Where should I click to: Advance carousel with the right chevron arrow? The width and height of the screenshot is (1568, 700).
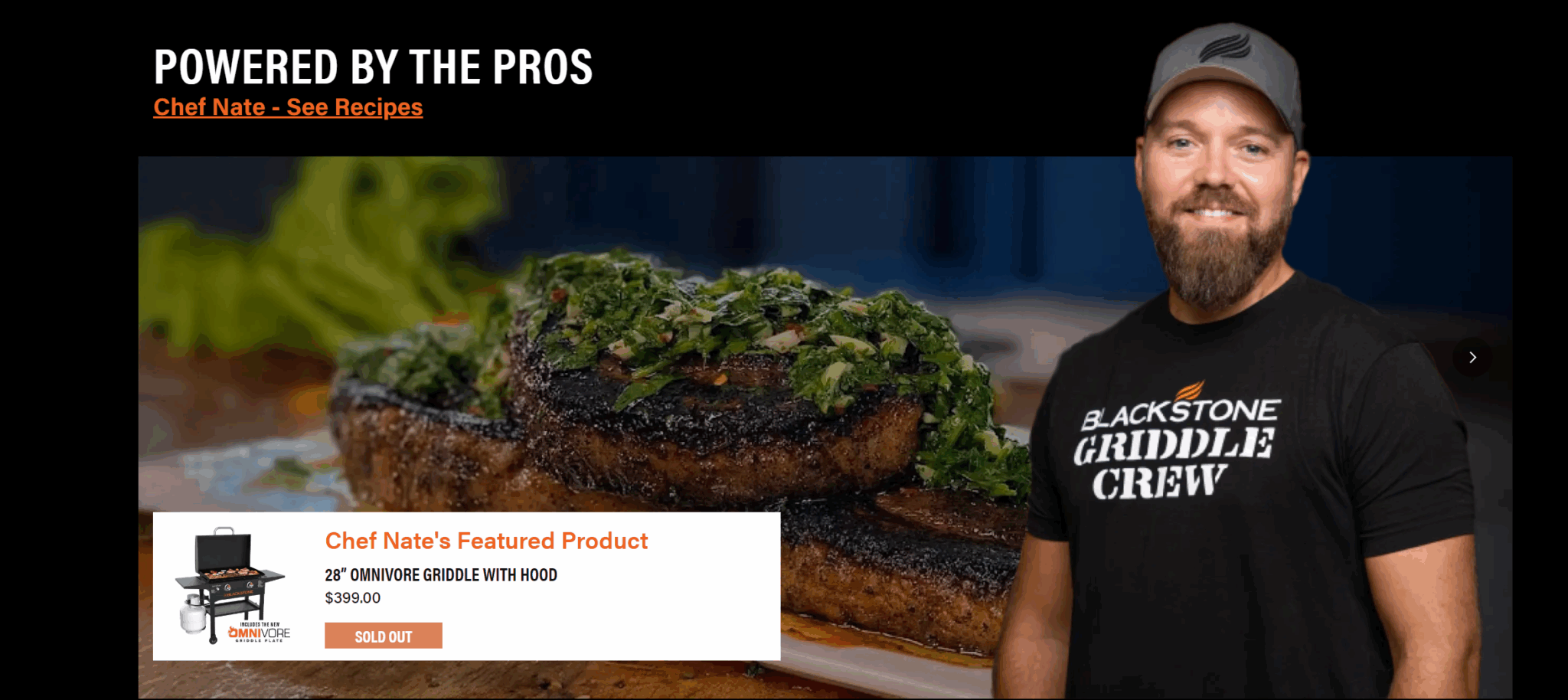click(1472, 358)
